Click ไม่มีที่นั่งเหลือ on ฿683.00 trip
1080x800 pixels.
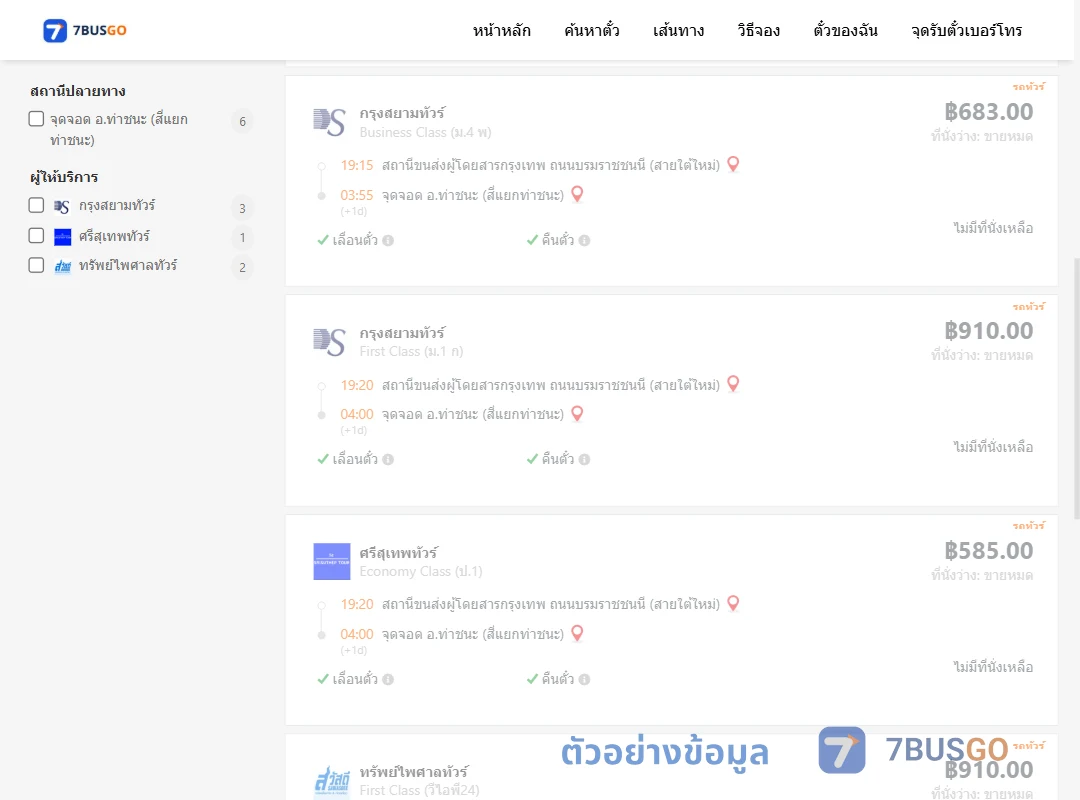(x=993, y=228)
